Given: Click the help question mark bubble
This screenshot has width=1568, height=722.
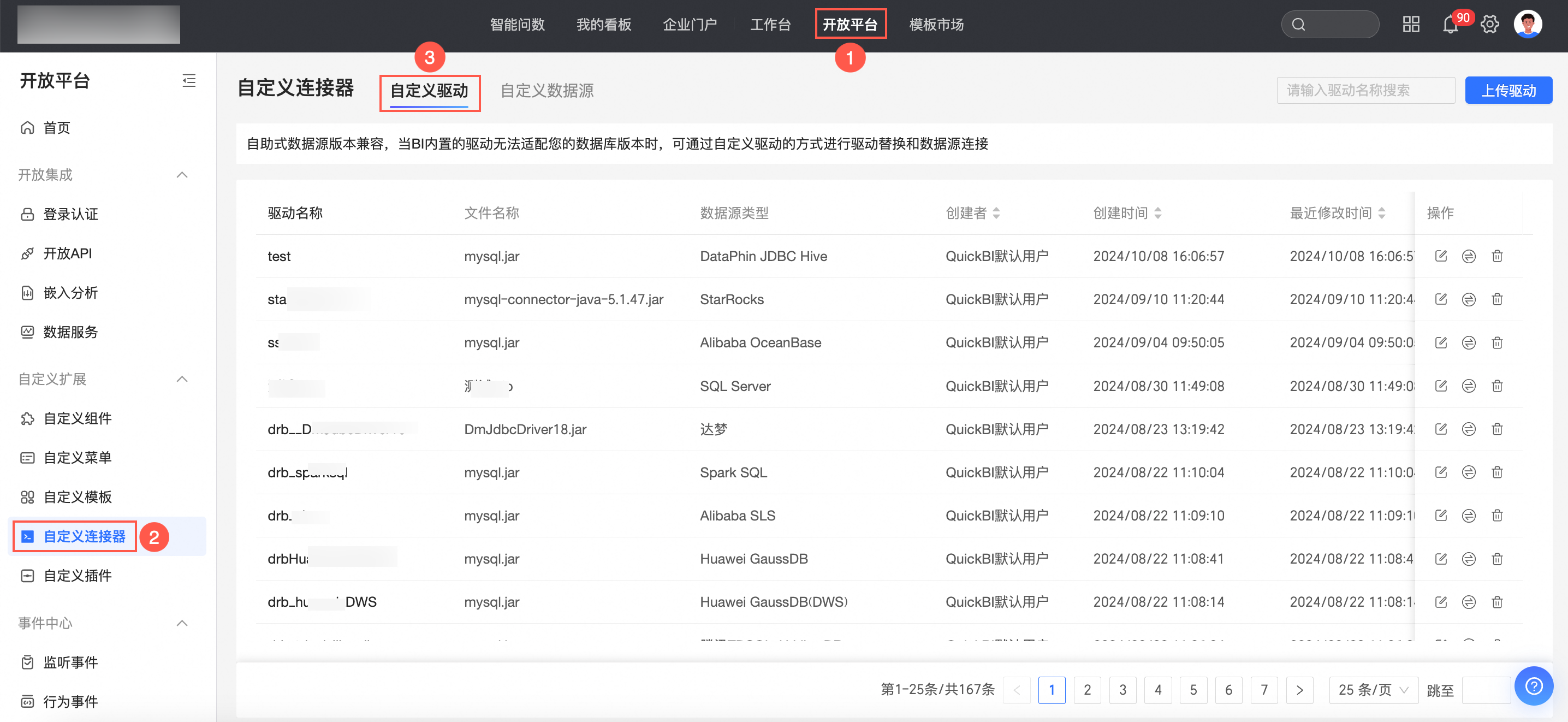Looking at the screenshot, I should tap(1534, 686).
